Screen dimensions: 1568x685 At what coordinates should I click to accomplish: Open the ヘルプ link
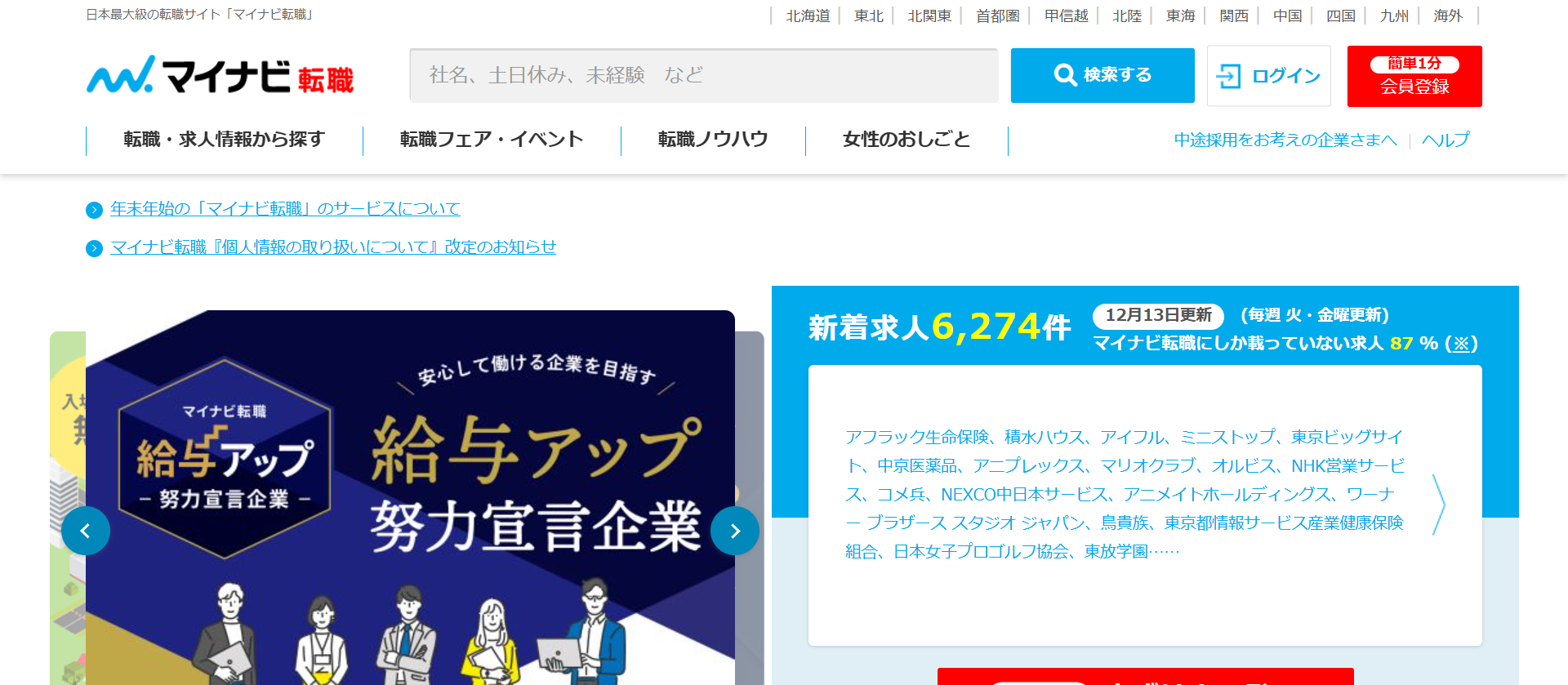[x=1445, y=140]
